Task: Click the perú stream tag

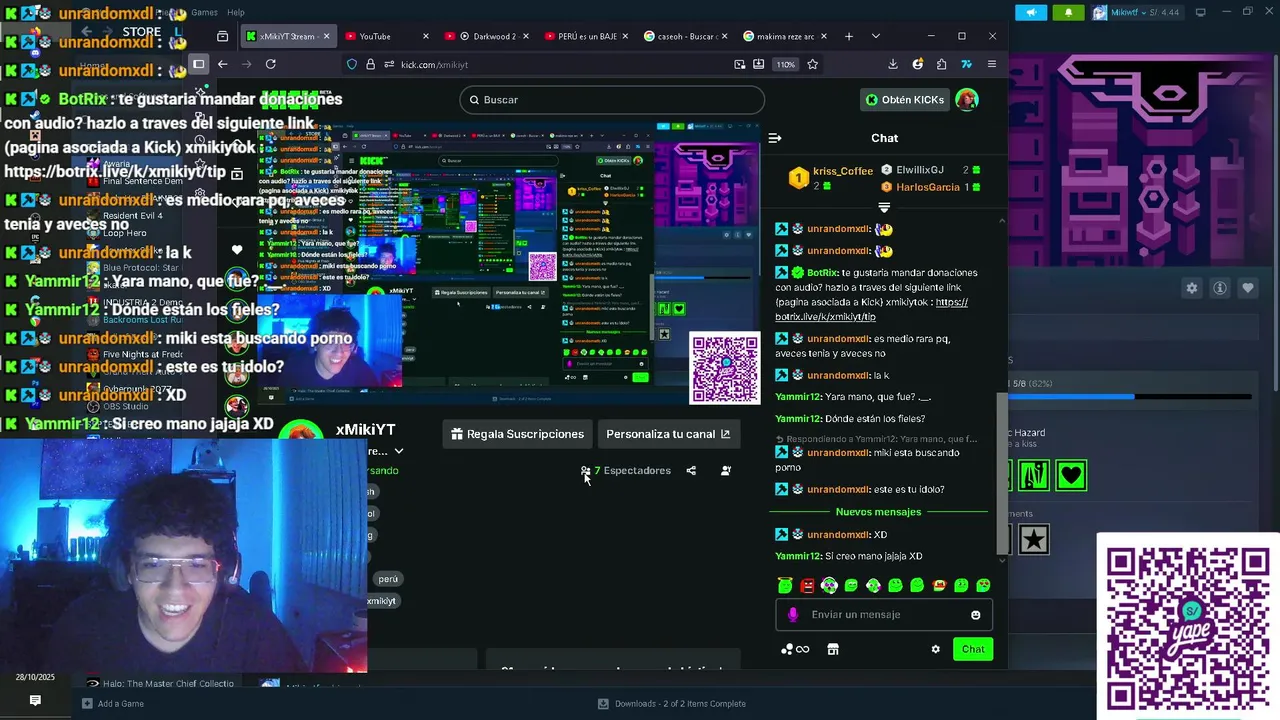Action: point(388,579)
